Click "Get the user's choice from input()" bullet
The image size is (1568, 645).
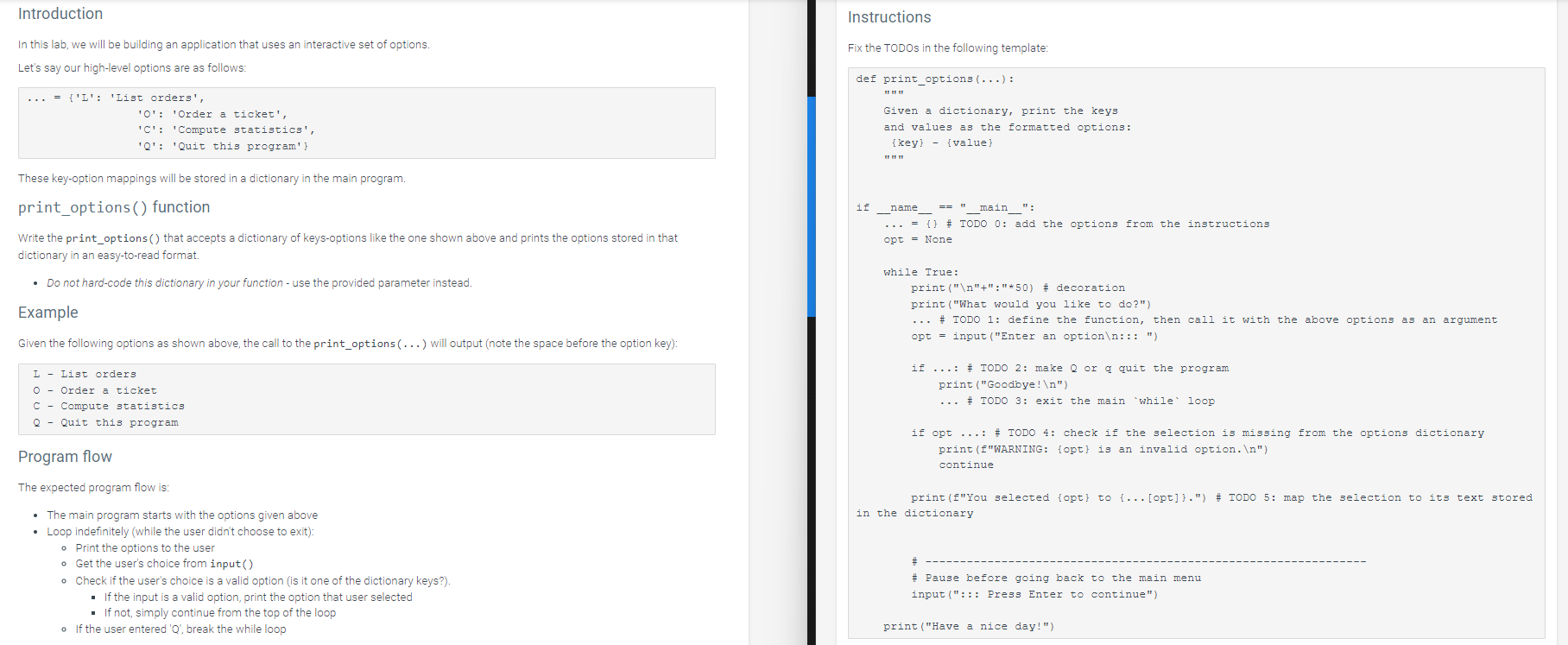[x=164, y=564]
